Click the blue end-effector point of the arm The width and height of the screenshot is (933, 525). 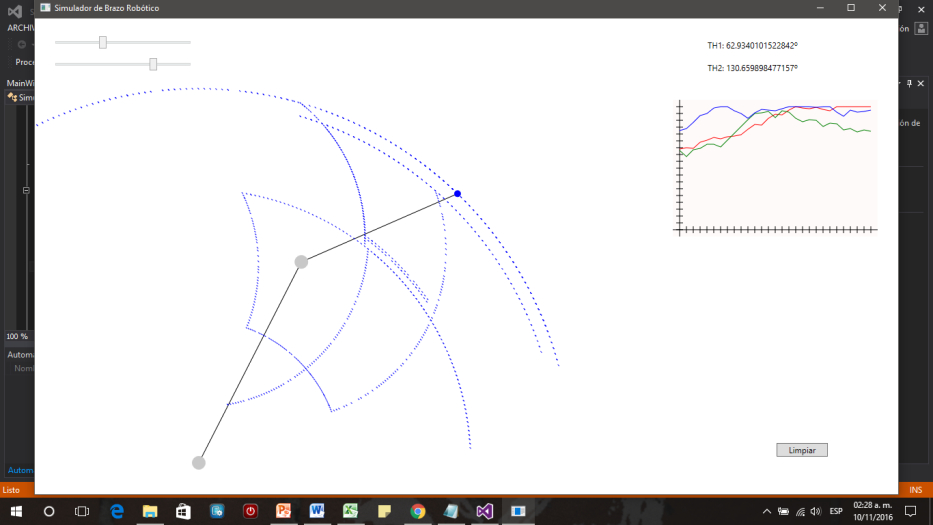pyautogui.click(x=457, y=193)
